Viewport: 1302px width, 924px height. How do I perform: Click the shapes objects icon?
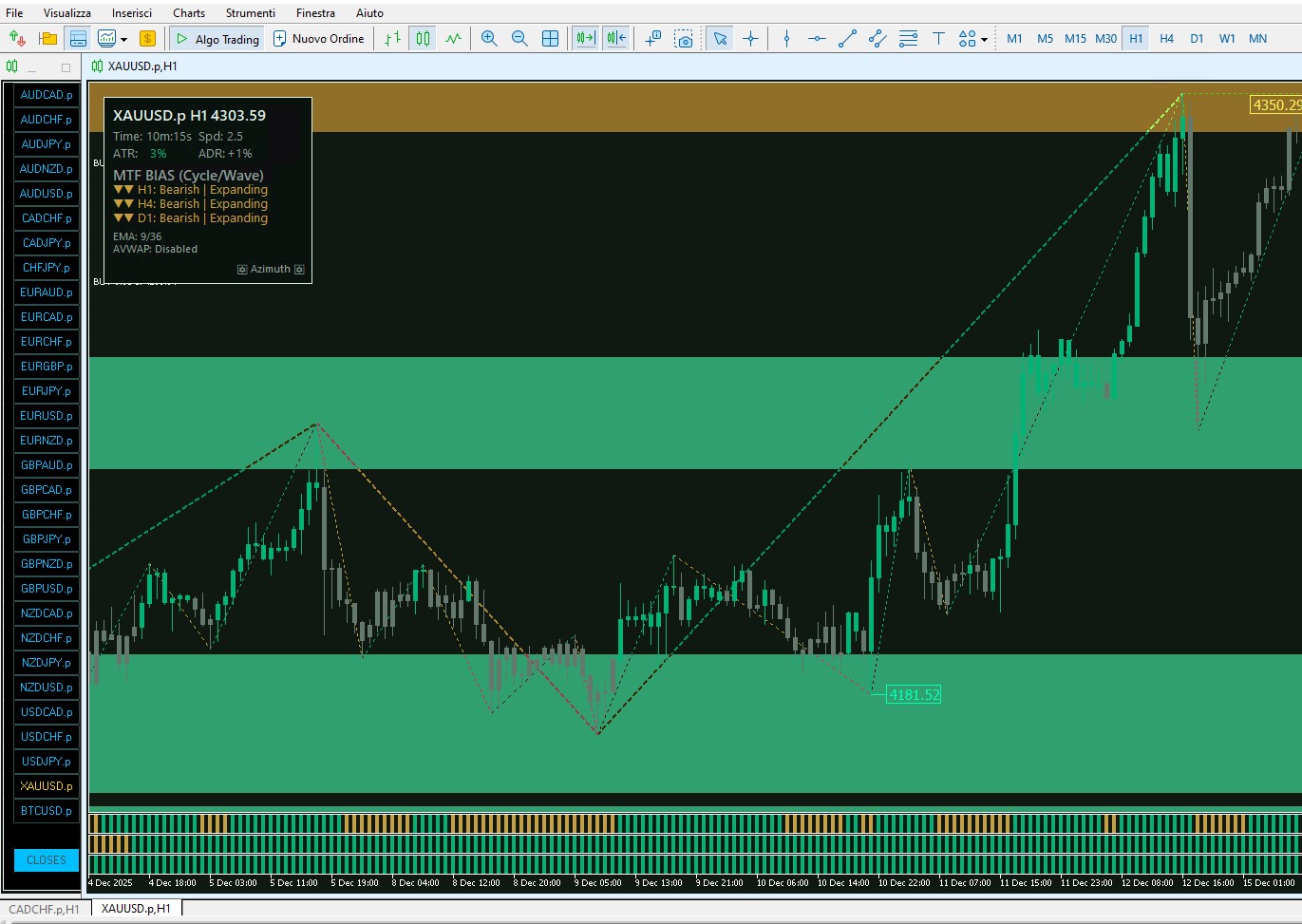point(967,39)
